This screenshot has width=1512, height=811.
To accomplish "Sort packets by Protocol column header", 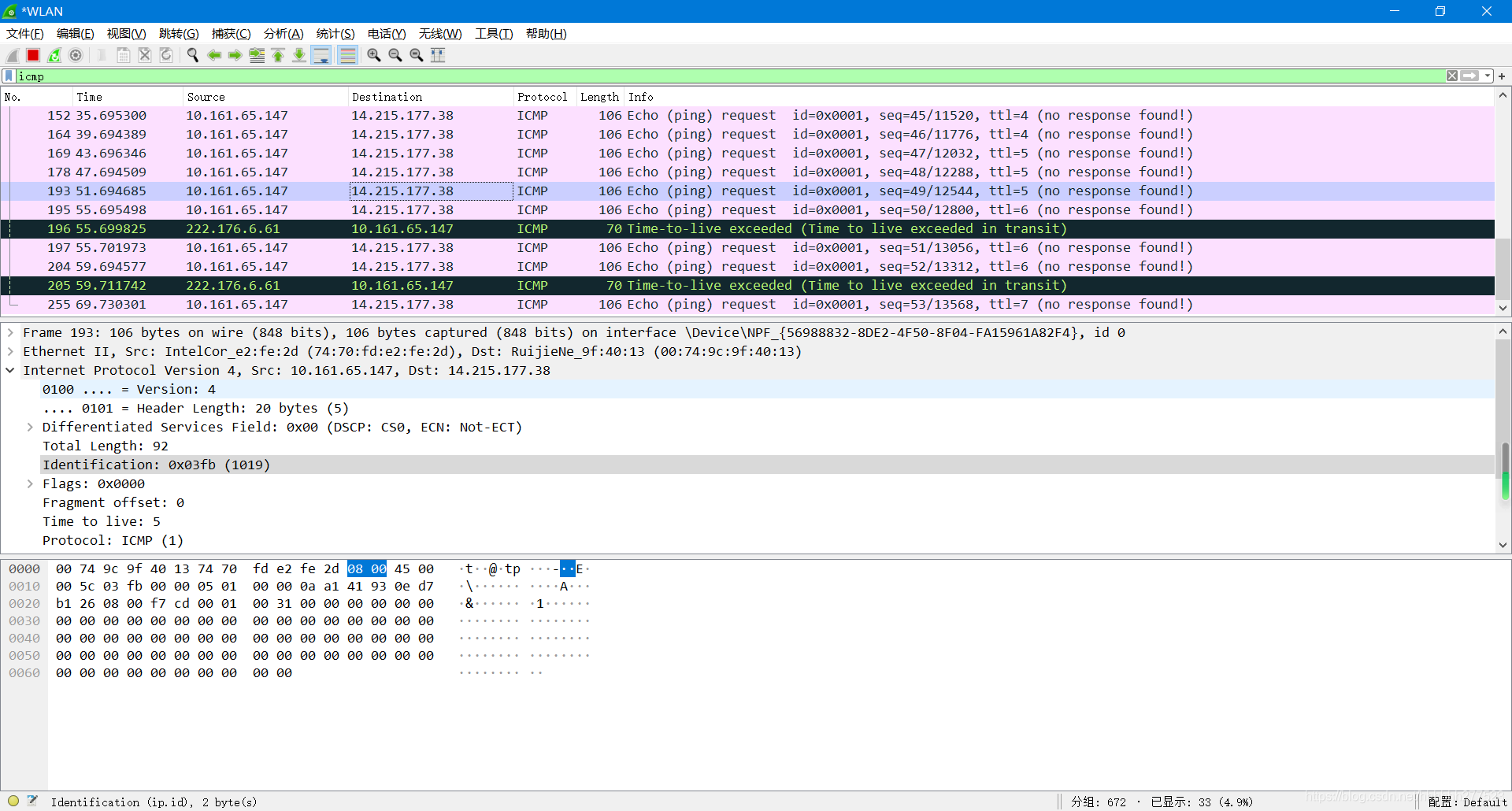I will (544, 97).
